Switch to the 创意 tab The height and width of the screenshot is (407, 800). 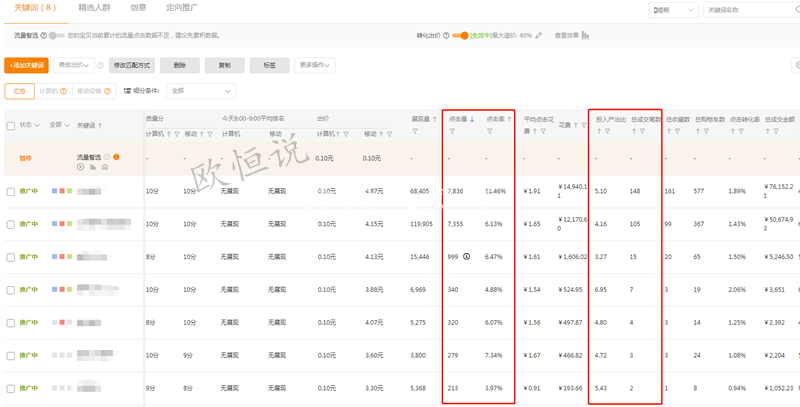point(138,8)
